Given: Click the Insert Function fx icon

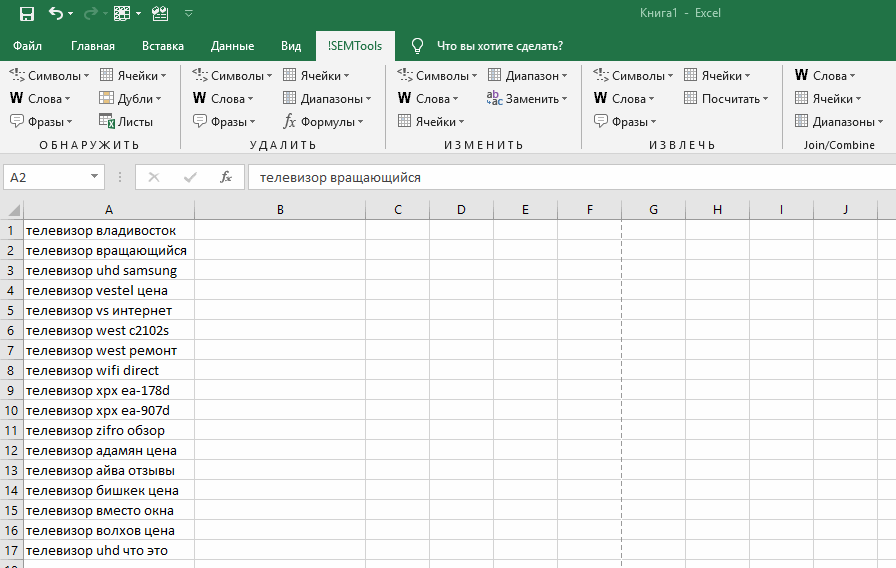Looking at the screenshot, I should point(226,177).
